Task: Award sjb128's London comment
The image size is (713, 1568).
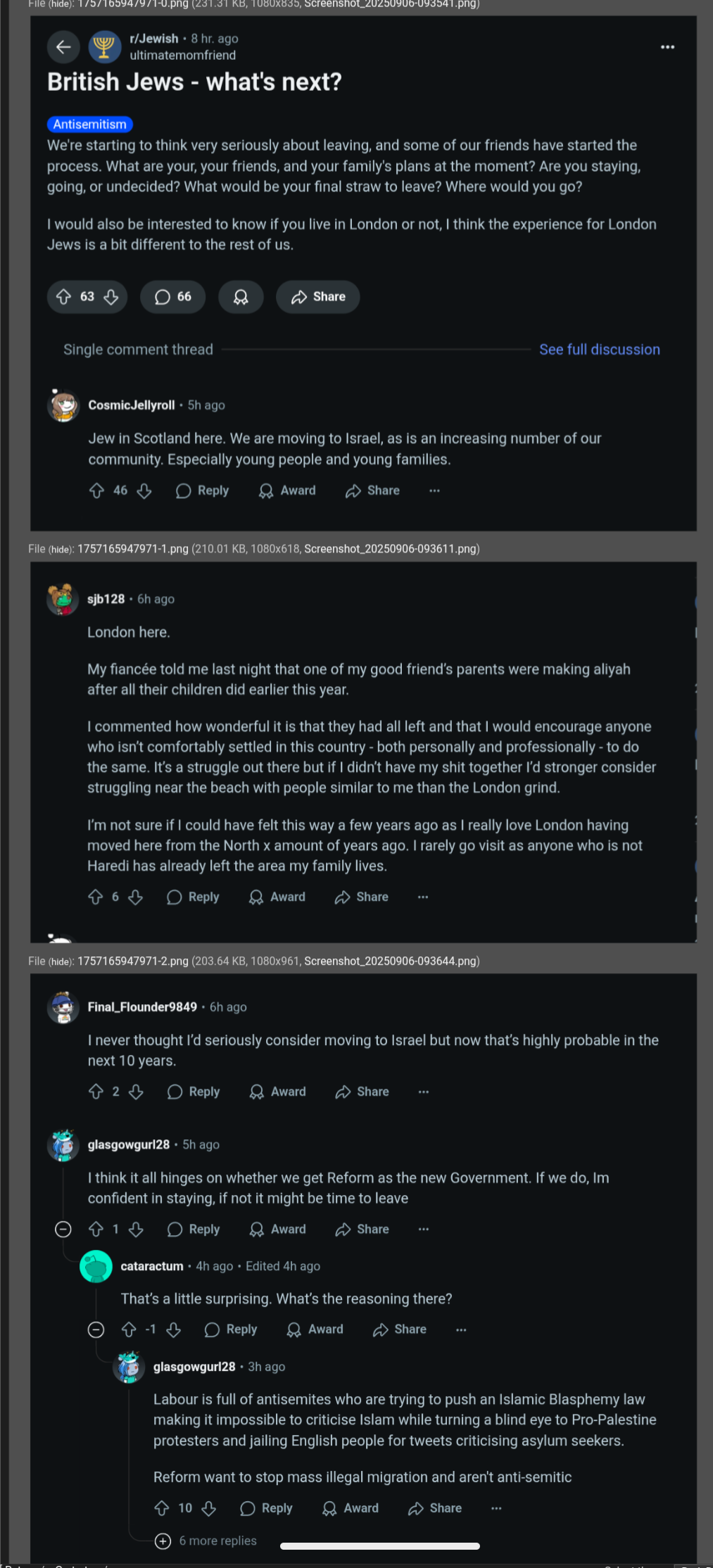Action: tap(277, 897)
